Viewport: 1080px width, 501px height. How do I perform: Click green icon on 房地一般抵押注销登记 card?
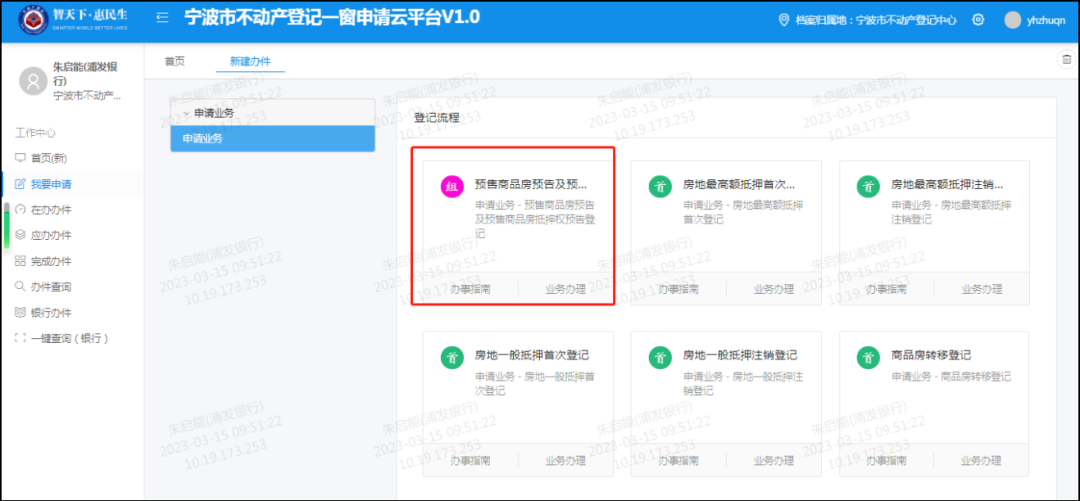click(x=661, y=357)
